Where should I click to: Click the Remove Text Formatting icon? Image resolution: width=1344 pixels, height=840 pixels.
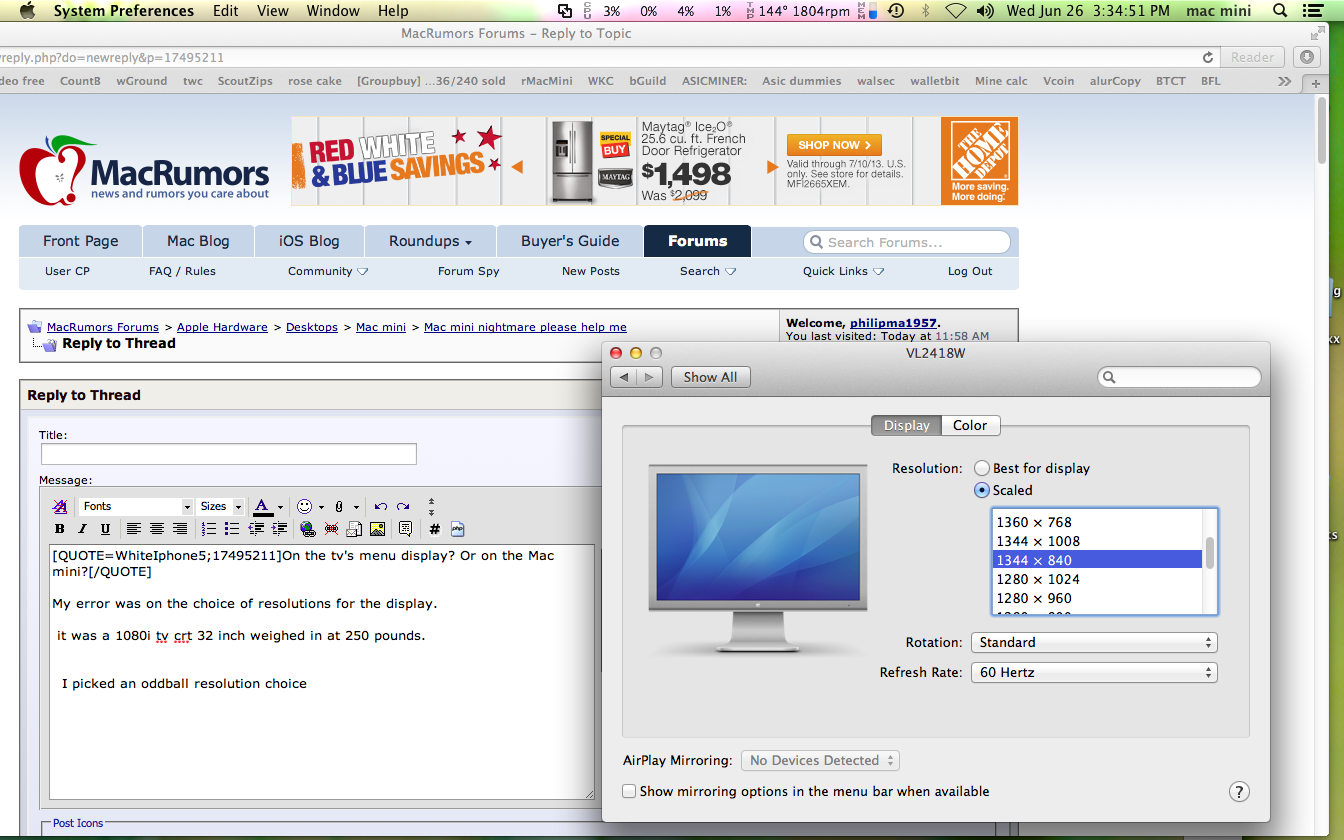point(60,507)
